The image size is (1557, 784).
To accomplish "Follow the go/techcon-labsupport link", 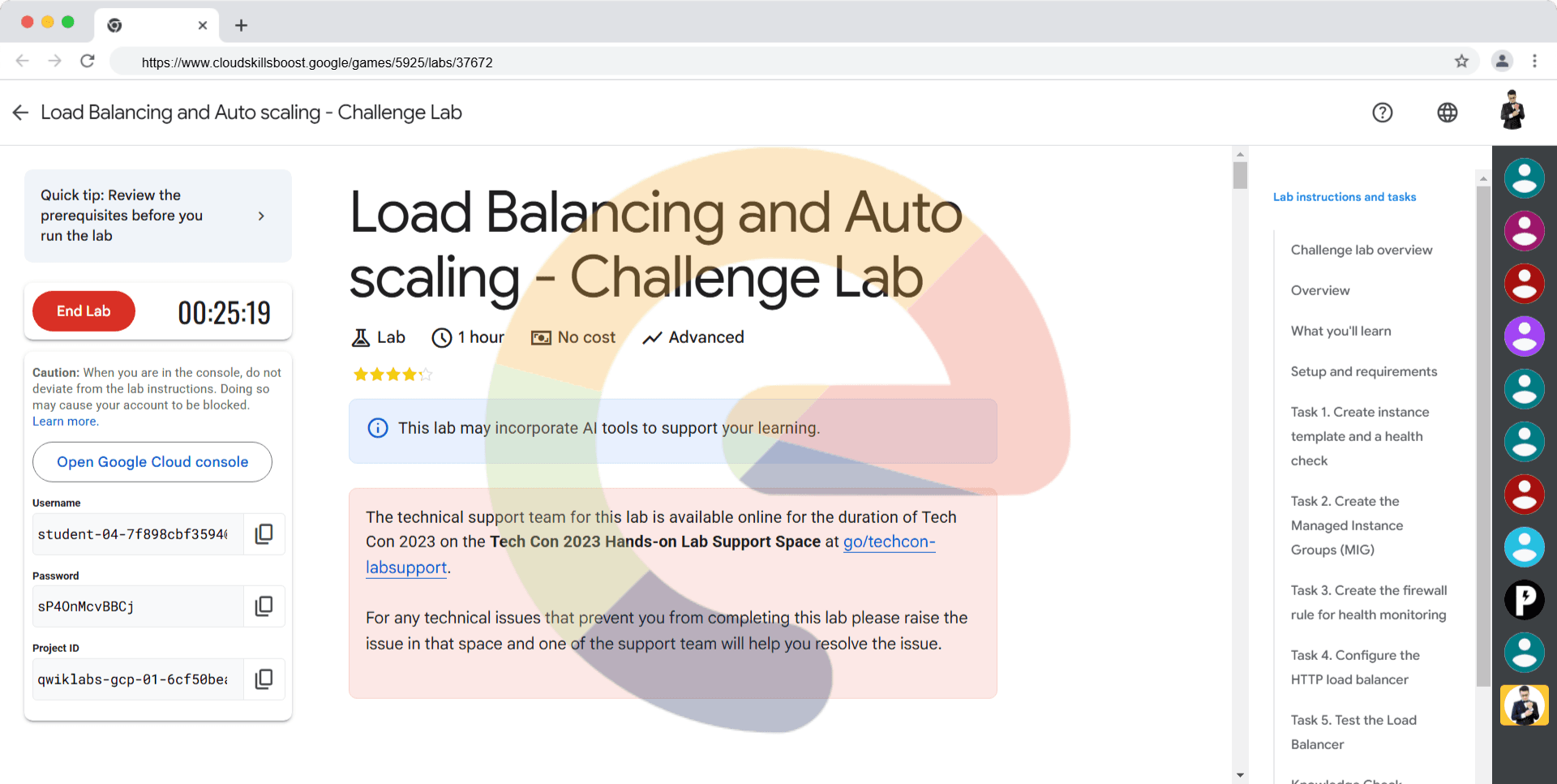I will 889,542.
